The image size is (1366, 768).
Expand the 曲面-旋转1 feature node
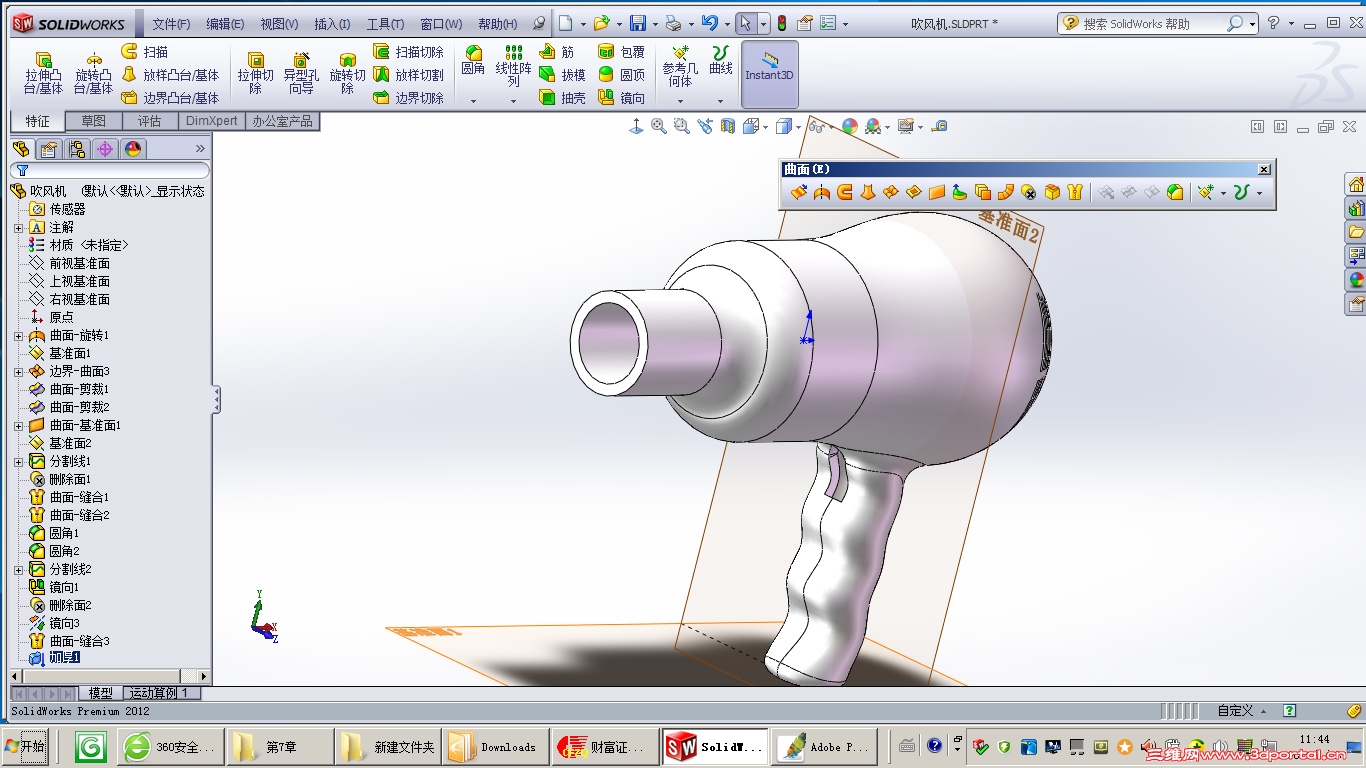19,336
